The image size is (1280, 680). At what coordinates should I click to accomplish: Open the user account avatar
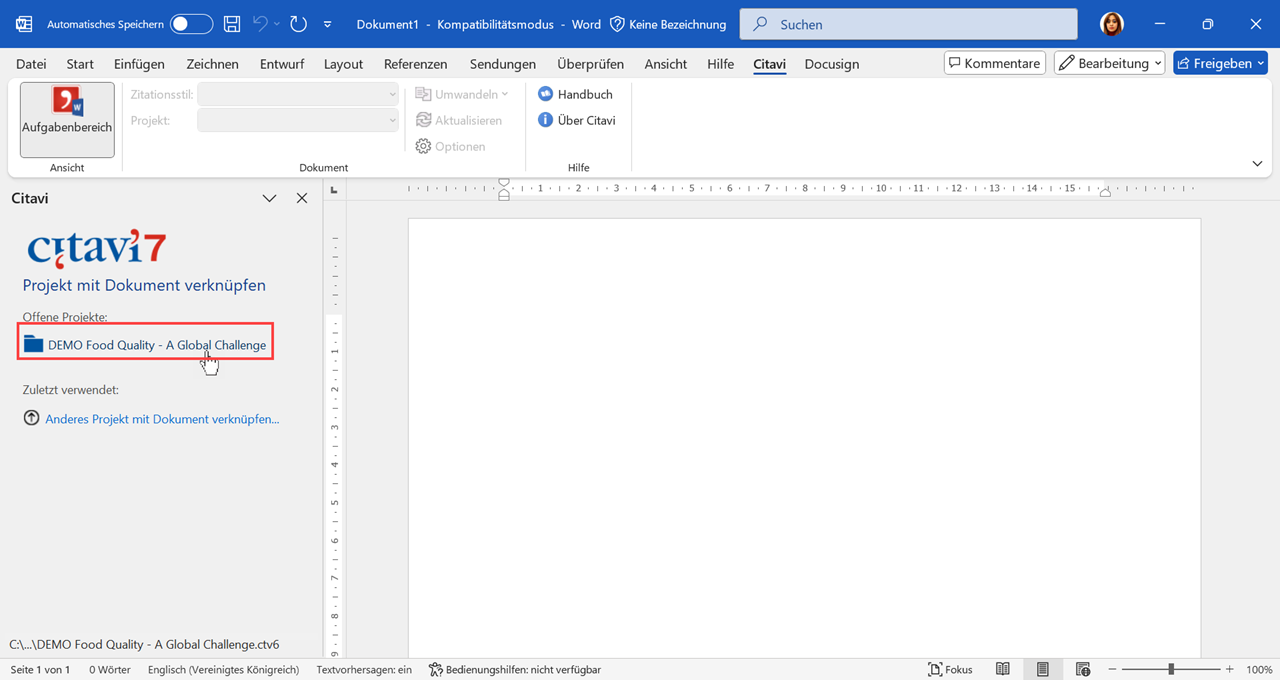tap(1111, 24)
